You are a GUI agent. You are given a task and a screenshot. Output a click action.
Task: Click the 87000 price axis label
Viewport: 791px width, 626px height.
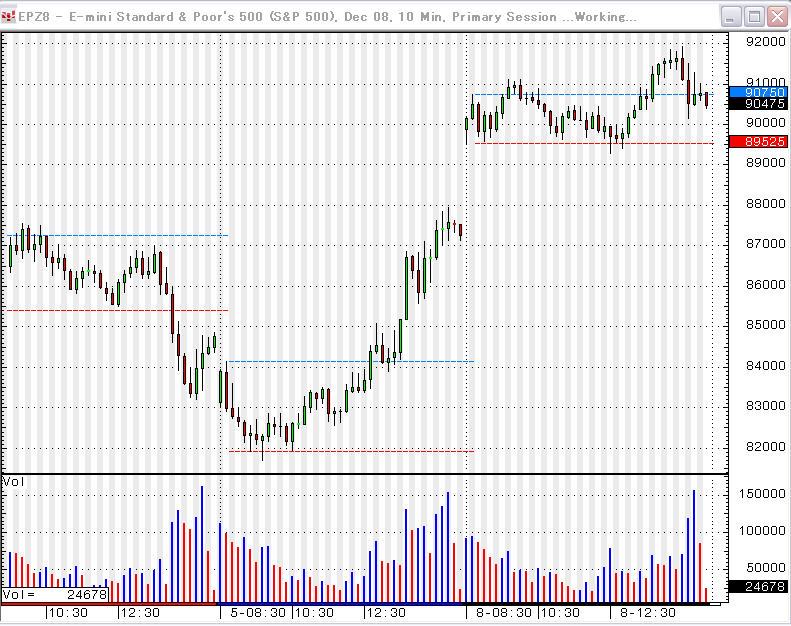click(765, 244)
